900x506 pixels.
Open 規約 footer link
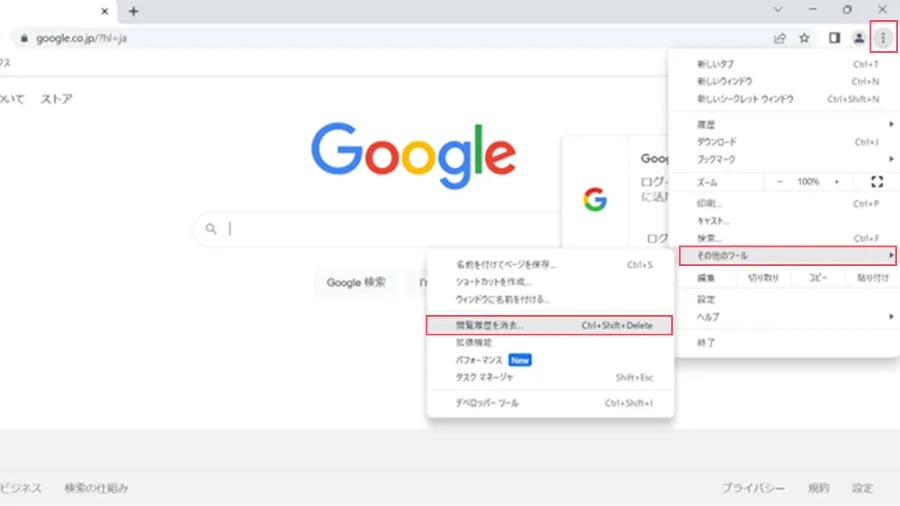click(818, 488)
